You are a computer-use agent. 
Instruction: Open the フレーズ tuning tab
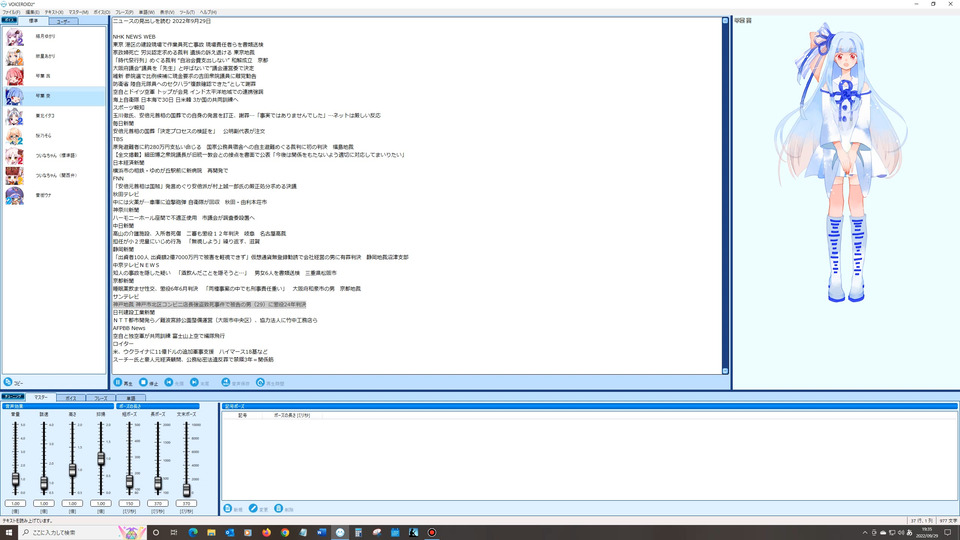coord(100,398)
